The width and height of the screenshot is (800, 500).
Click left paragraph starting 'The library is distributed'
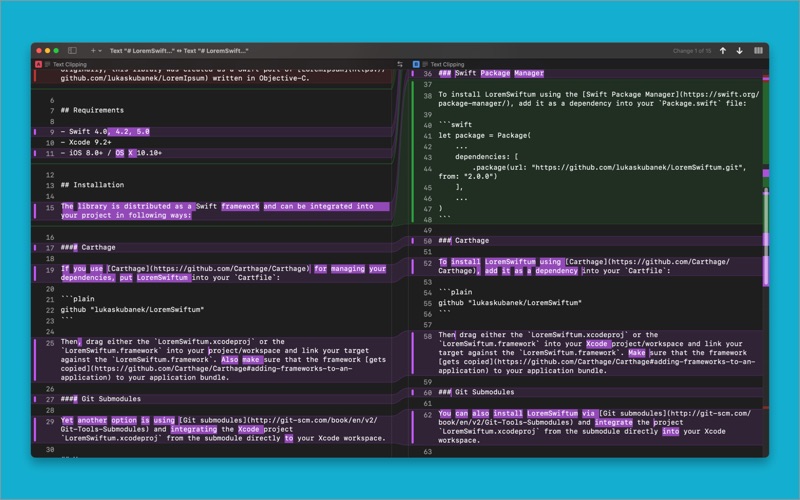pos(224,211)
